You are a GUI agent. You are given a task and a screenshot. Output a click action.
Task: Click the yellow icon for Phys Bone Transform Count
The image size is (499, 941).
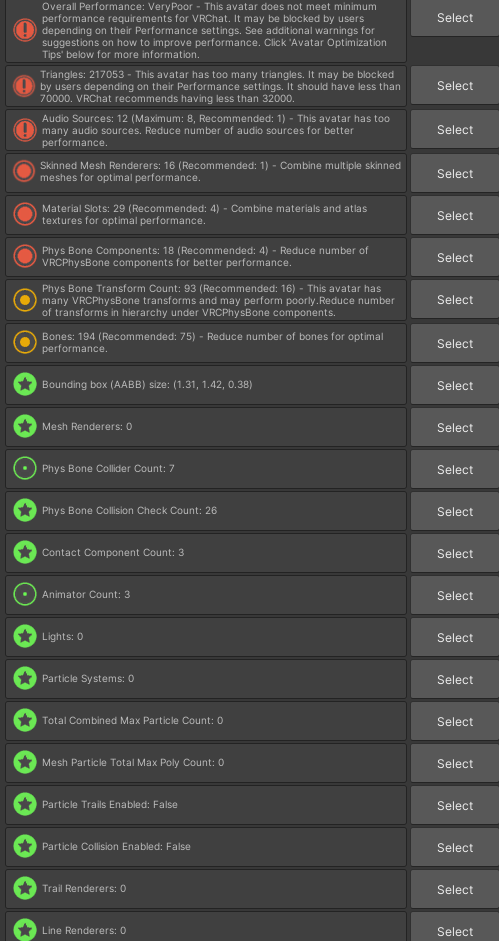(25, 299)
